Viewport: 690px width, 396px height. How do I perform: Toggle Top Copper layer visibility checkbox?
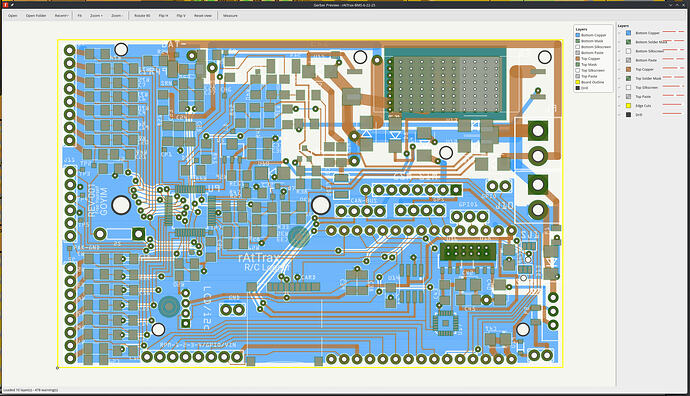tap(620, 69)
